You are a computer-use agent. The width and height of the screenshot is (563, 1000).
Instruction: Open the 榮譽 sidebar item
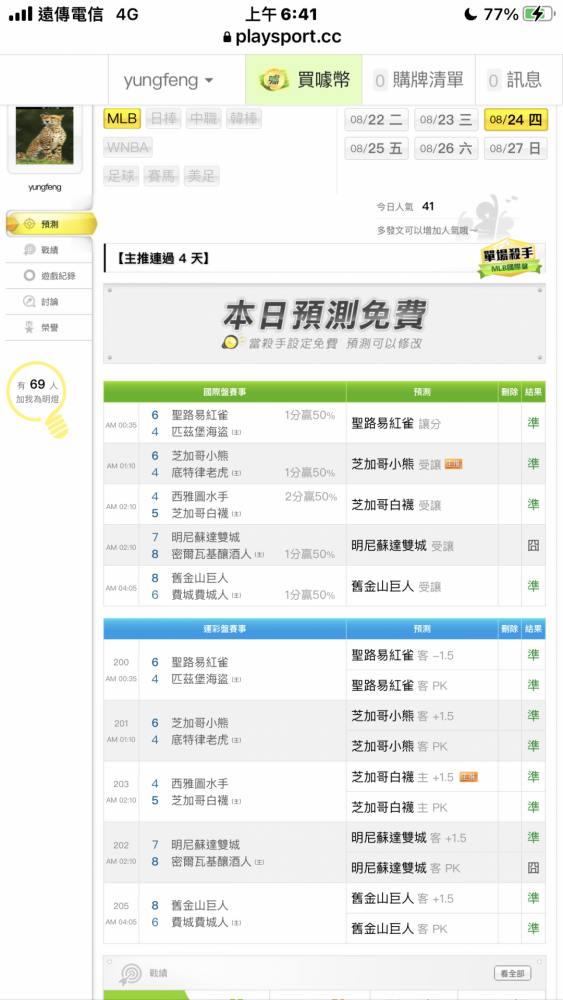pos(49,328)
